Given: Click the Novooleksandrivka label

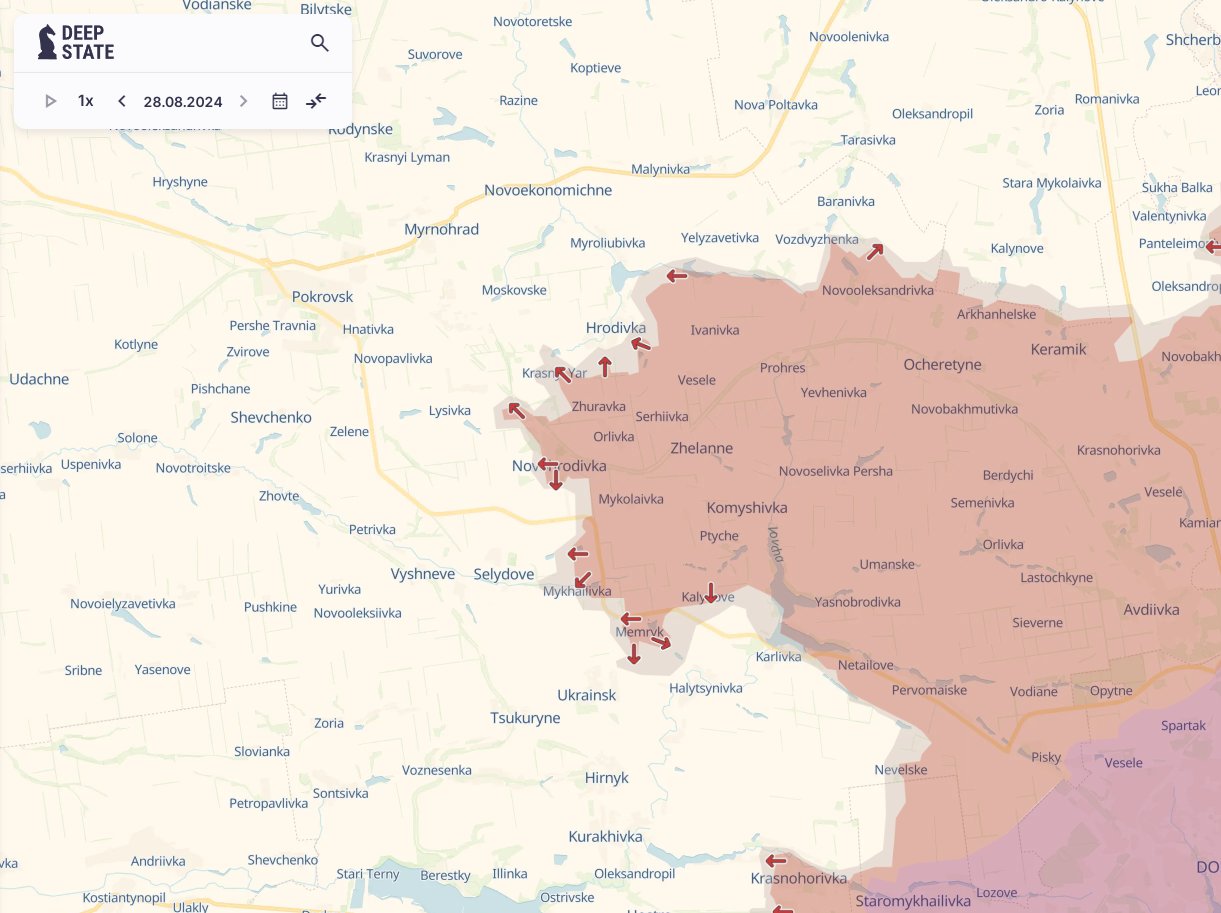Looking at the screenshot, I should (878, 290).
